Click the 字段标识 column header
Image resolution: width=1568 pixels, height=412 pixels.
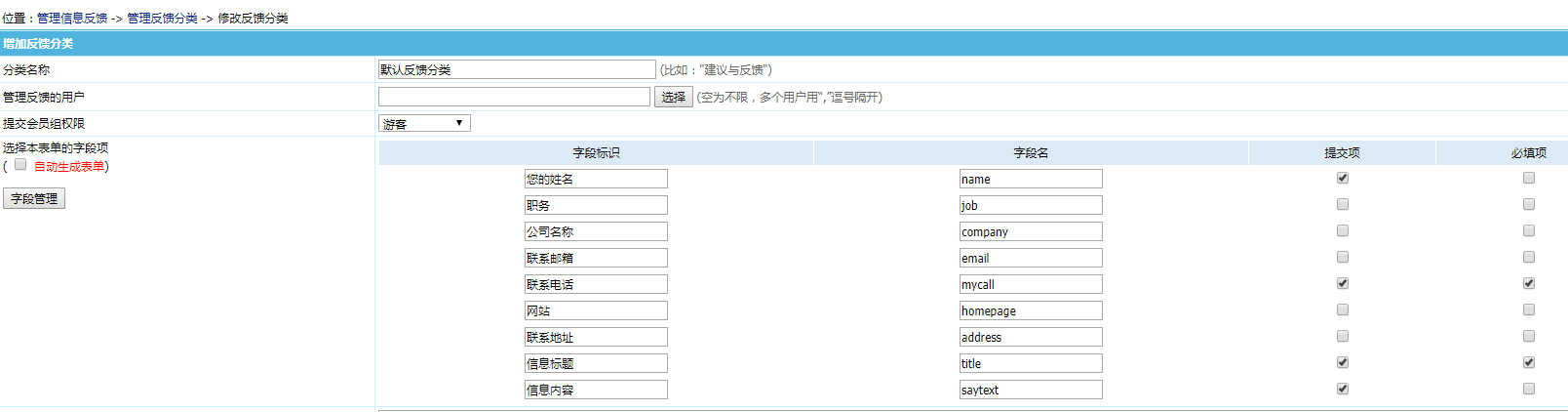[596, 153]
